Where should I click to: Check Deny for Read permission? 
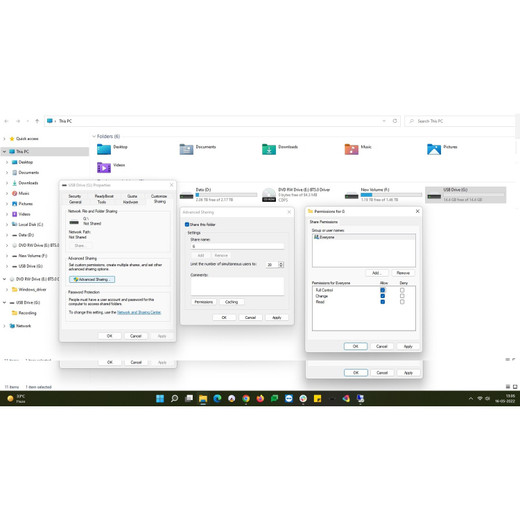point(402,302)
